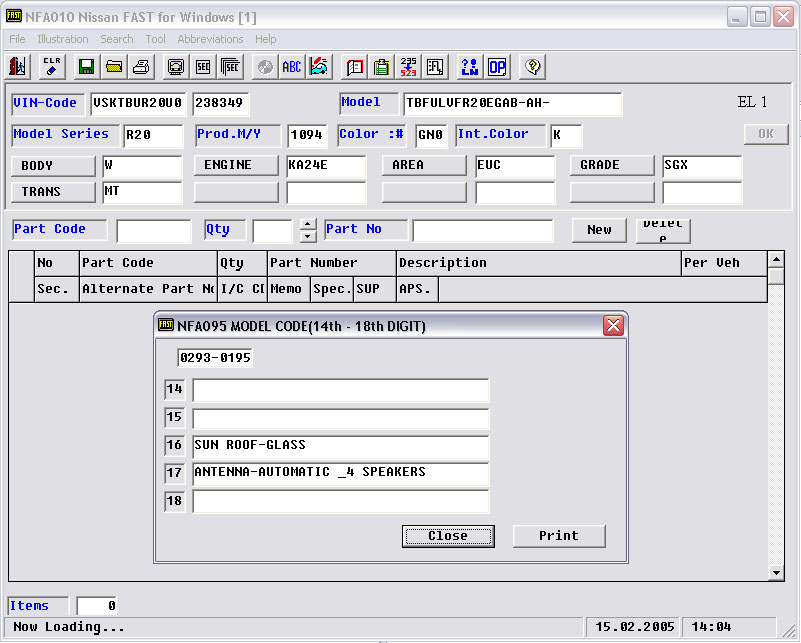This screenshot has height=643, width=801.
Task: Click the printer icon in toolbar
Action: pyautogui.click(x=141, y=67)
